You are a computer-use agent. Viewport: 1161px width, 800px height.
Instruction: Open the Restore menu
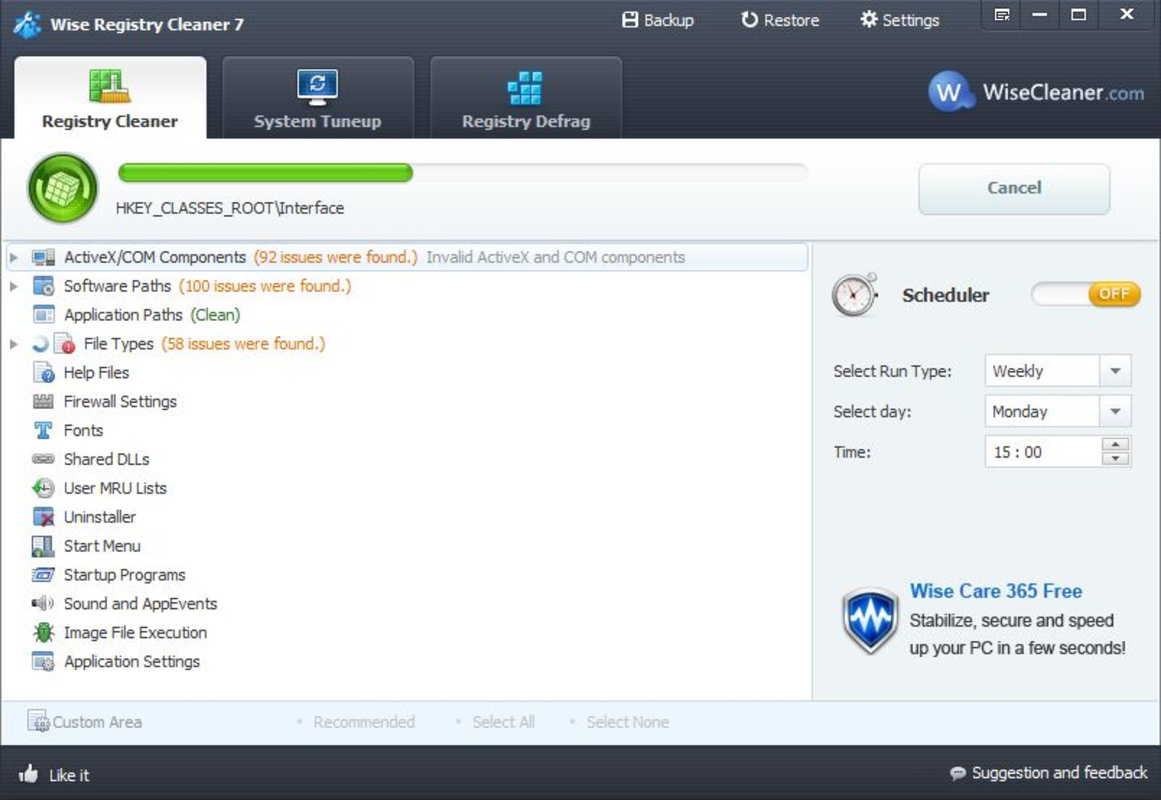click(x=780, y=20)
